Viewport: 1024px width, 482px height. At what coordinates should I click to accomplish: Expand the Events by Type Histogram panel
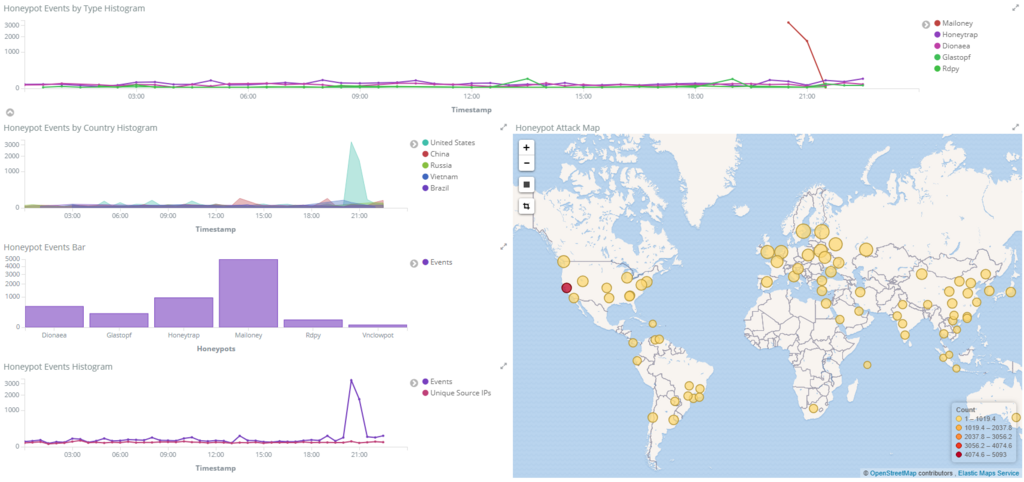[x=1015, y=8]
